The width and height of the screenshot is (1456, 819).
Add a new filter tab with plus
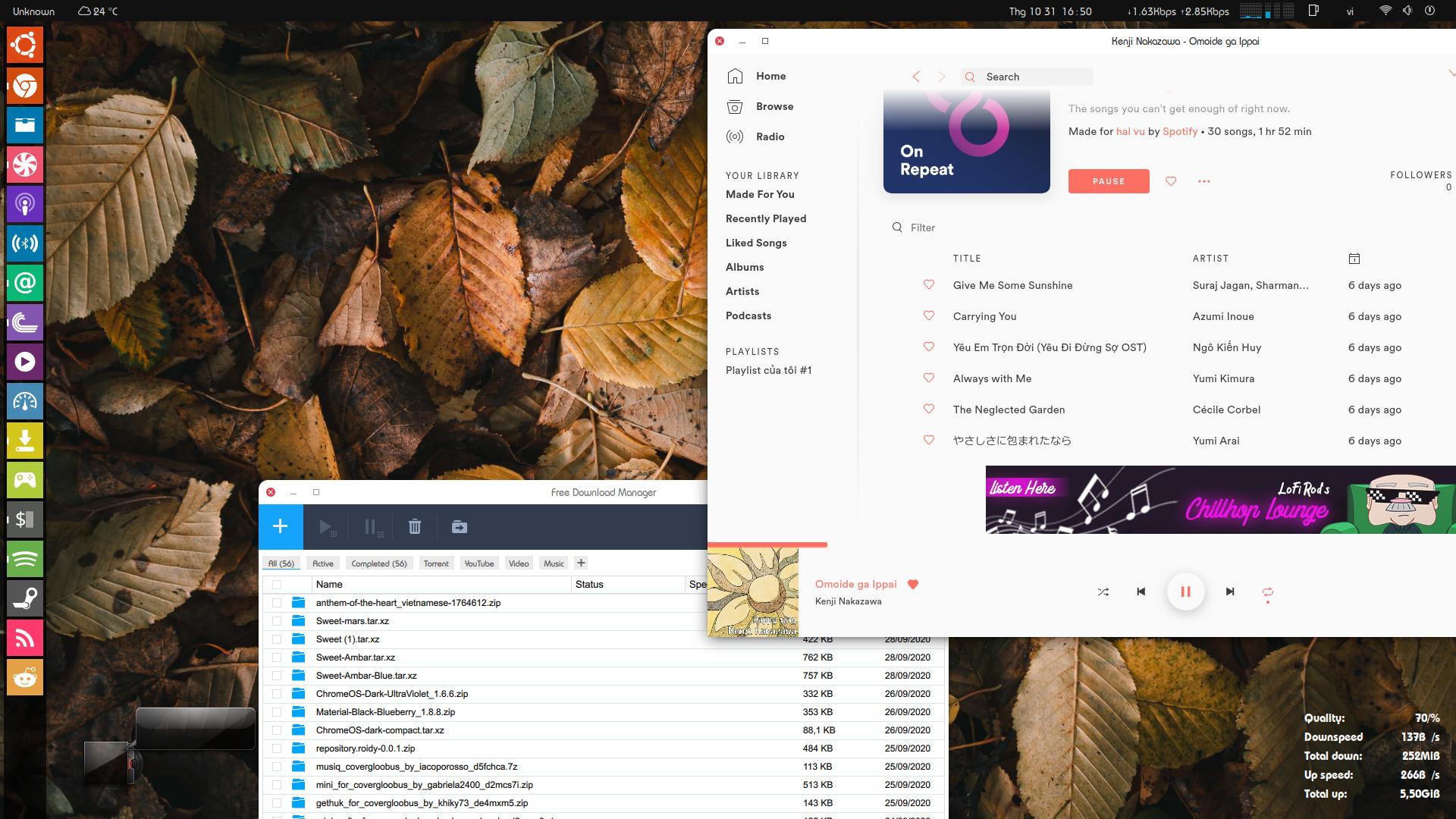tap(581, 563)
